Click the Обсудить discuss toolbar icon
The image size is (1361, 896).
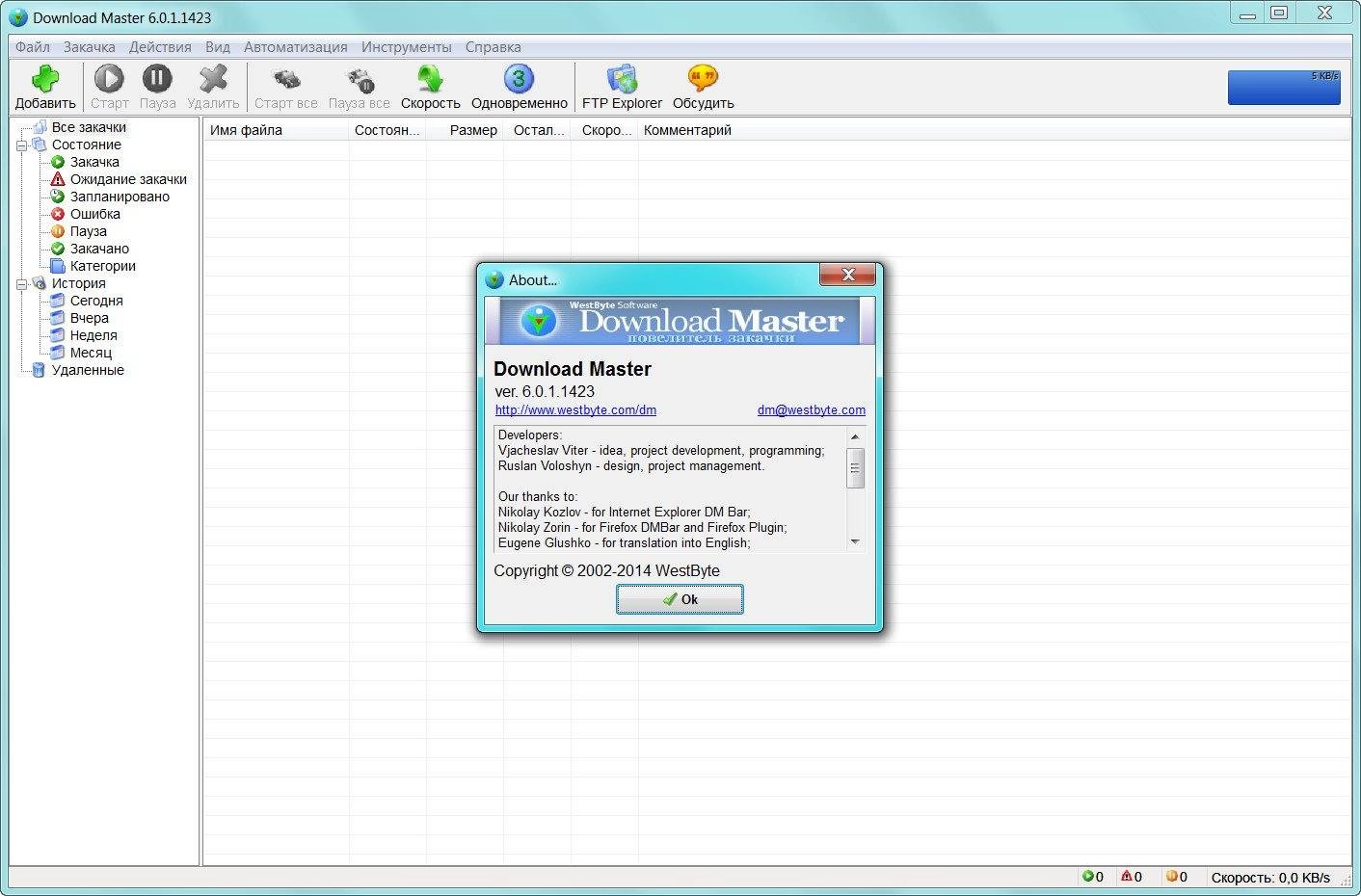coord(703,78)
